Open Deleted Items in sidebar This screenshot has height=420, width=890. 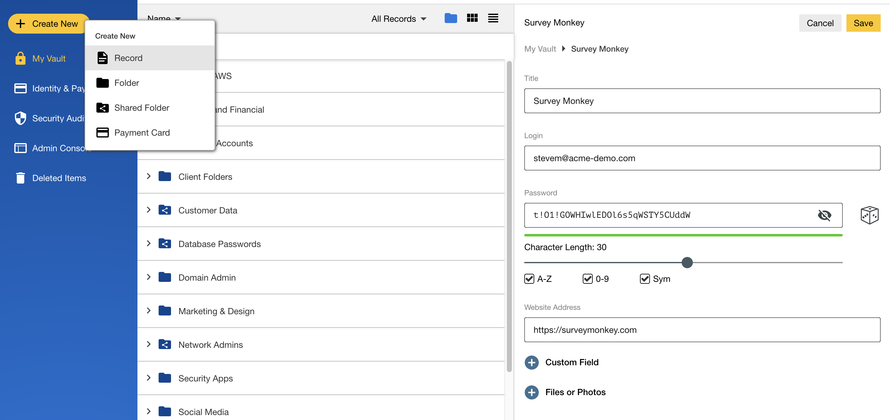(x=59, y=178)
